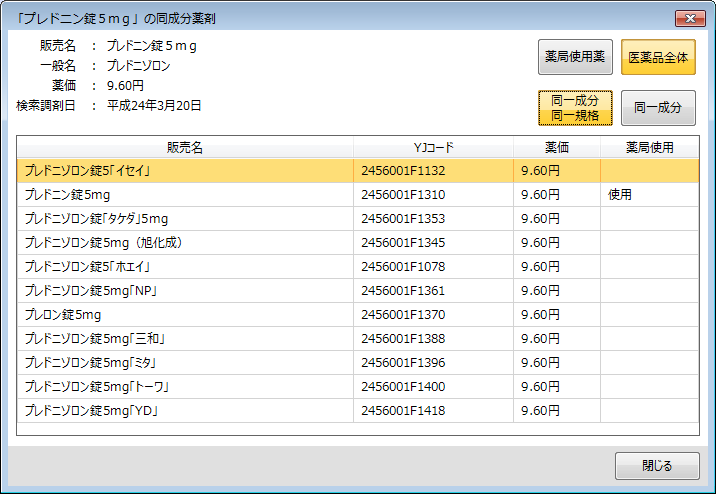Select row プレドニゾロン錠5mg「三和」
Screen dimensions: 716x494
(358, 339)
